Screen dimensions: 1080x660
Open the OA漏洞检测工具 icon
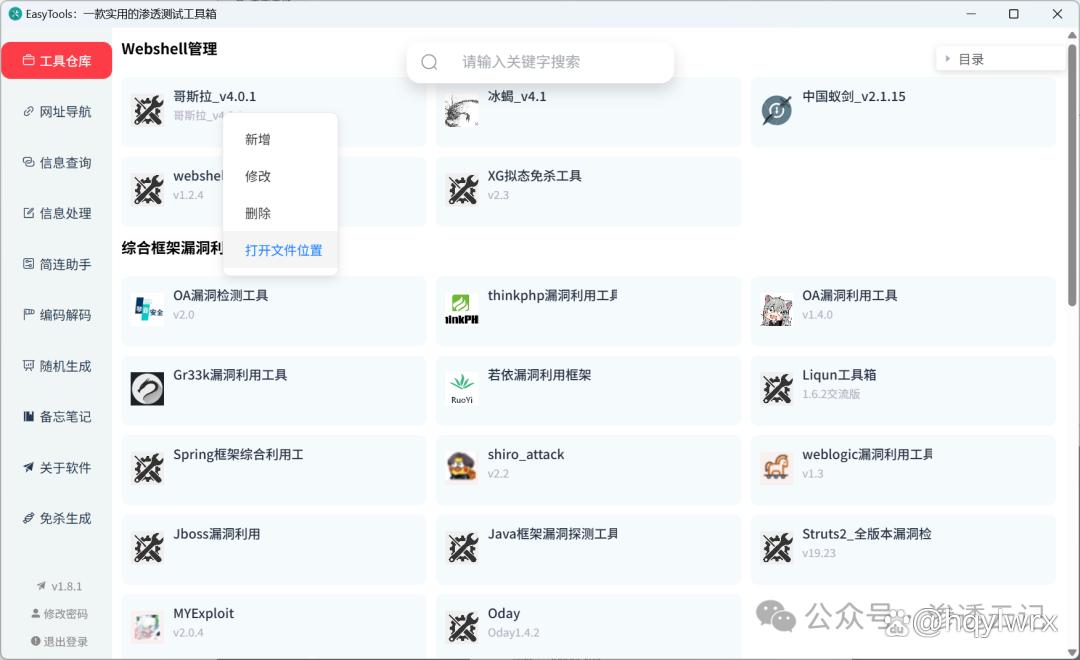(148, 309)
